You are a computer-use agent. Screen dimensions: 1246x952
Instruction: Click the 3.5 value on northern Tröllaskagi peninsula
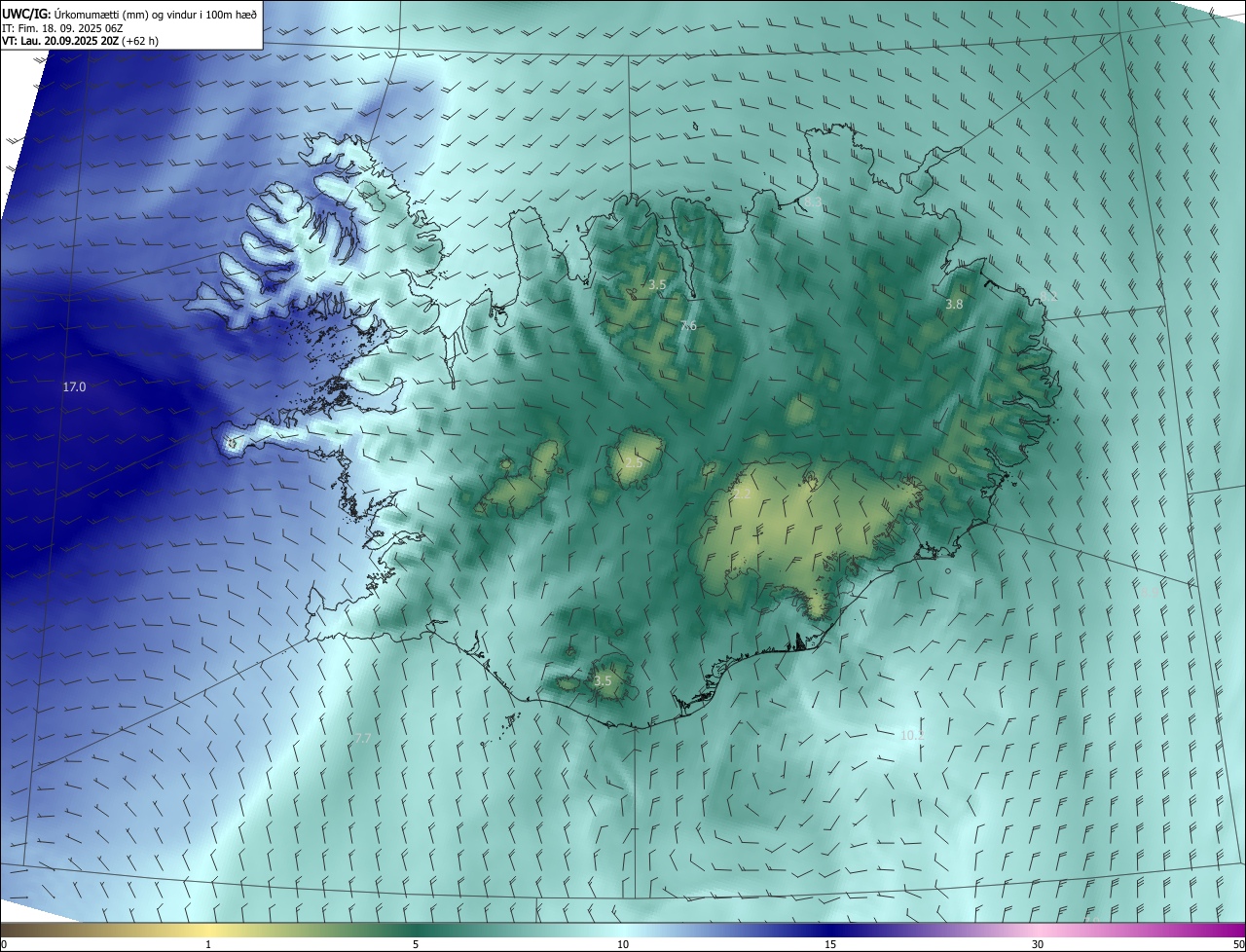coord(657,284)
